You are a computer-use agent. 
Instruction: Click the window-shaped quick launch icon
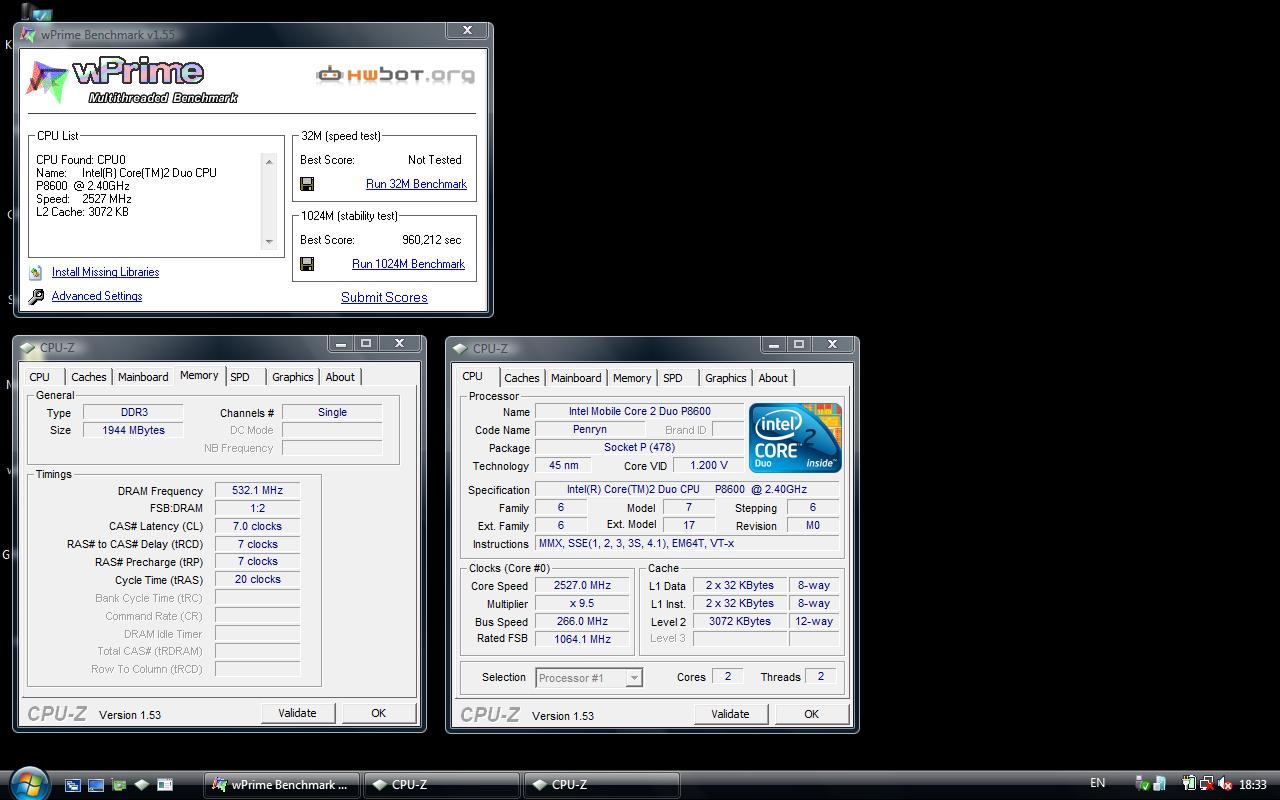(165, 785)
